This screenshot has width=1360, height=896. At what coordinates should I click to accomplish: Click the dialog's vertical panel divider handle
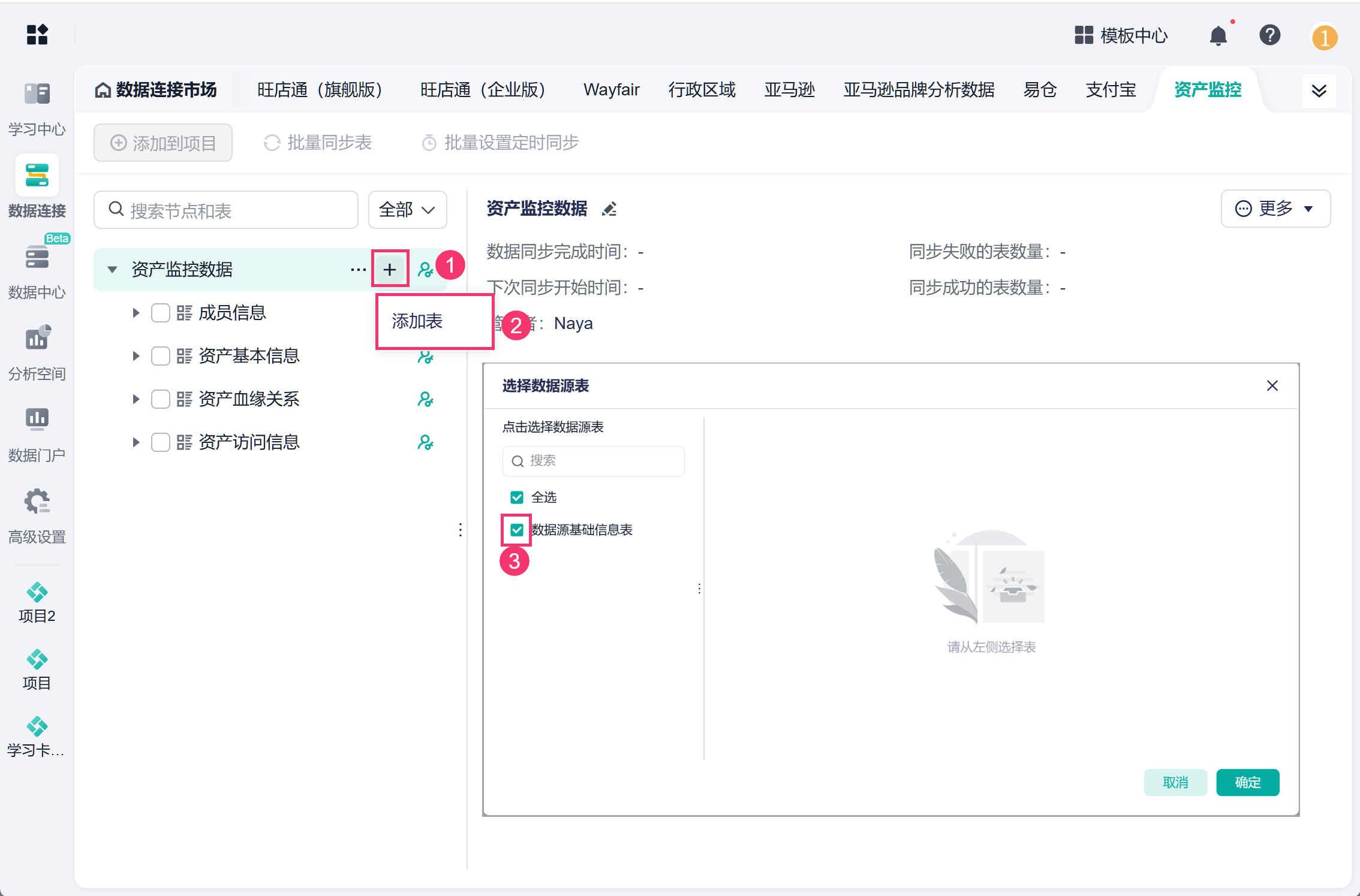pyautogui.click(x=700, y=589)
